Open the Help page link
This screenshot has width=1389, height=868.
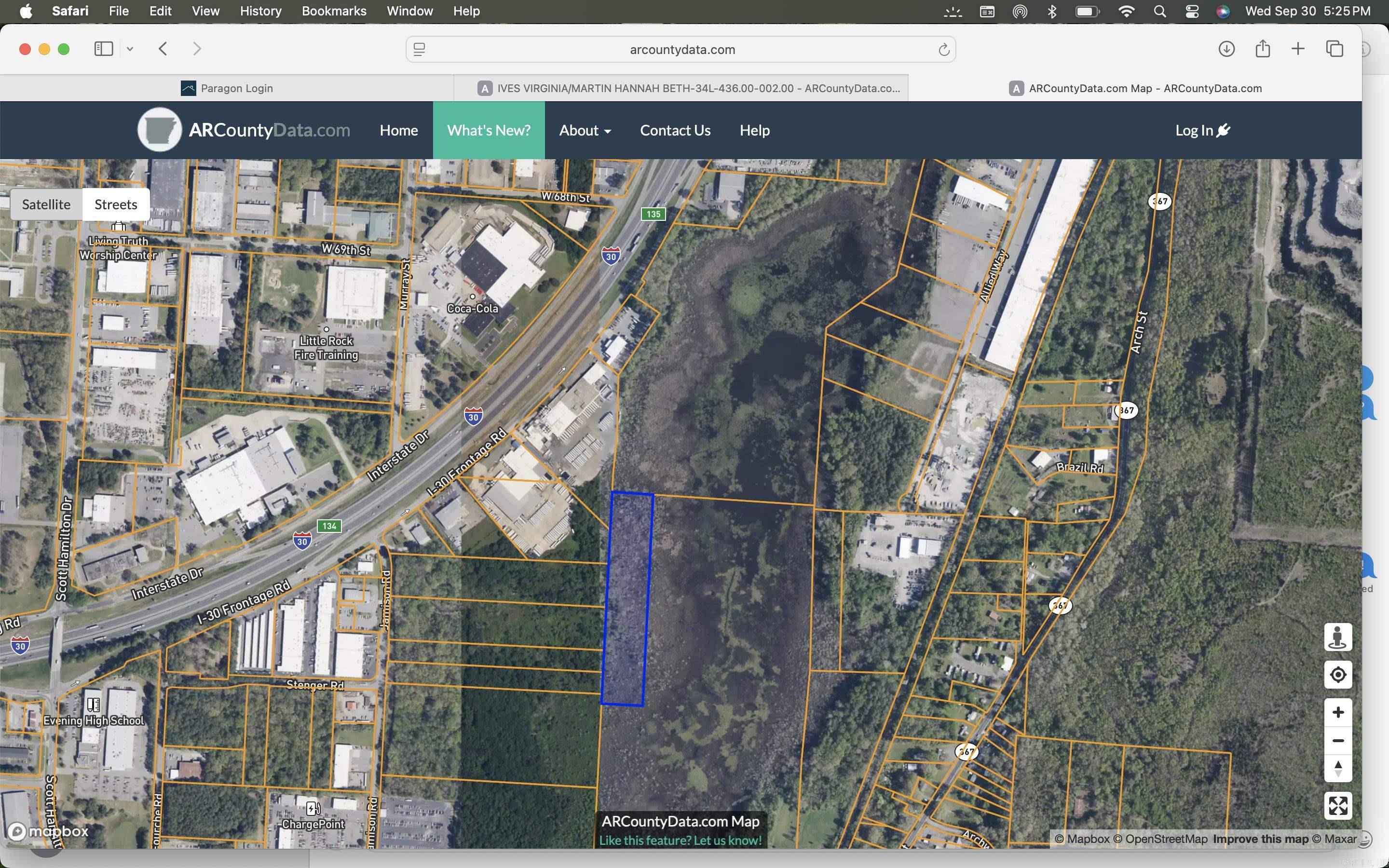point(754,130)
